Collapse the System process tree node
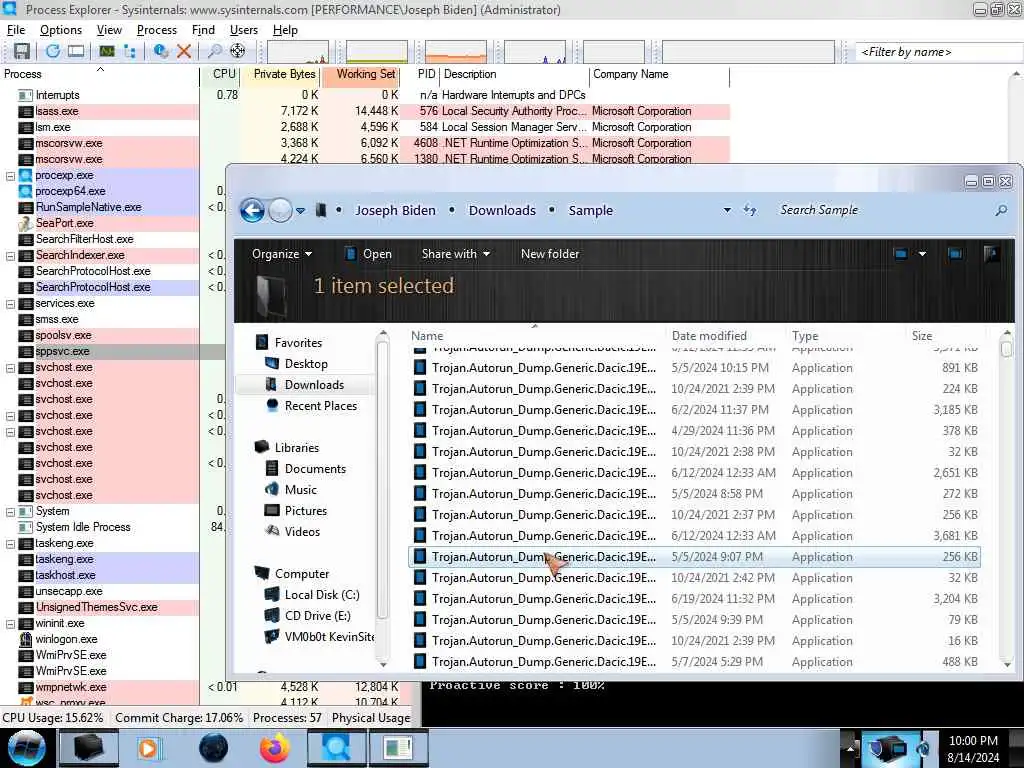This screenshot has height=768, width=1024. point(10,511)
